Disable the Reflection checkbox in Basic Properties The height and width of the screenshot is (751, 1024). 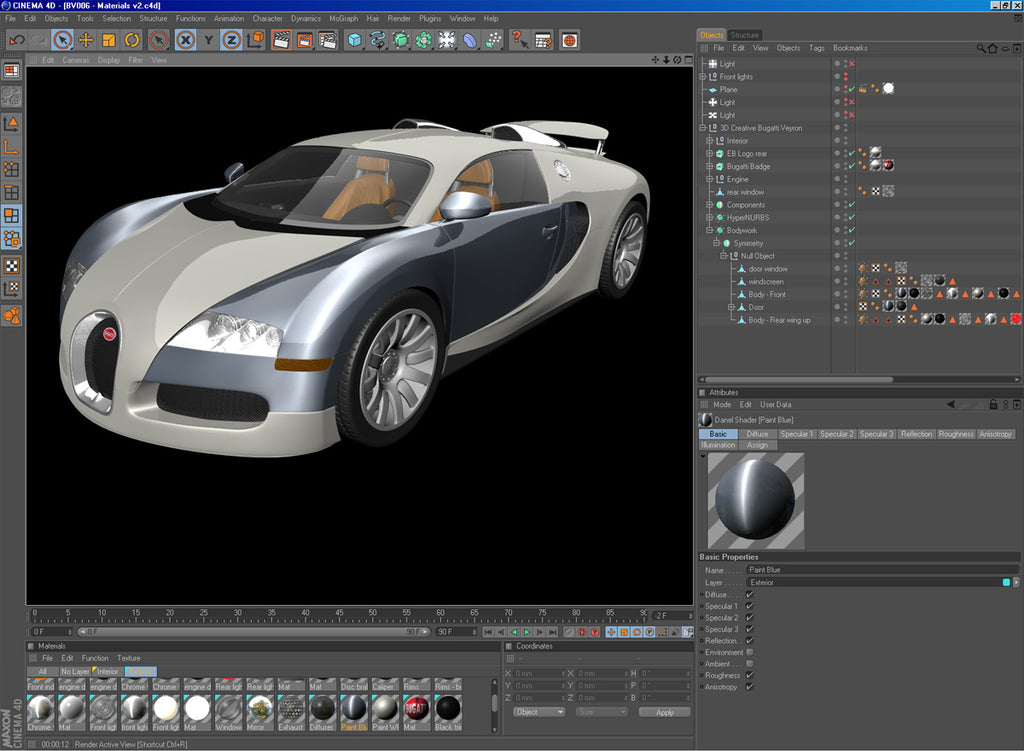coord(749,640)
